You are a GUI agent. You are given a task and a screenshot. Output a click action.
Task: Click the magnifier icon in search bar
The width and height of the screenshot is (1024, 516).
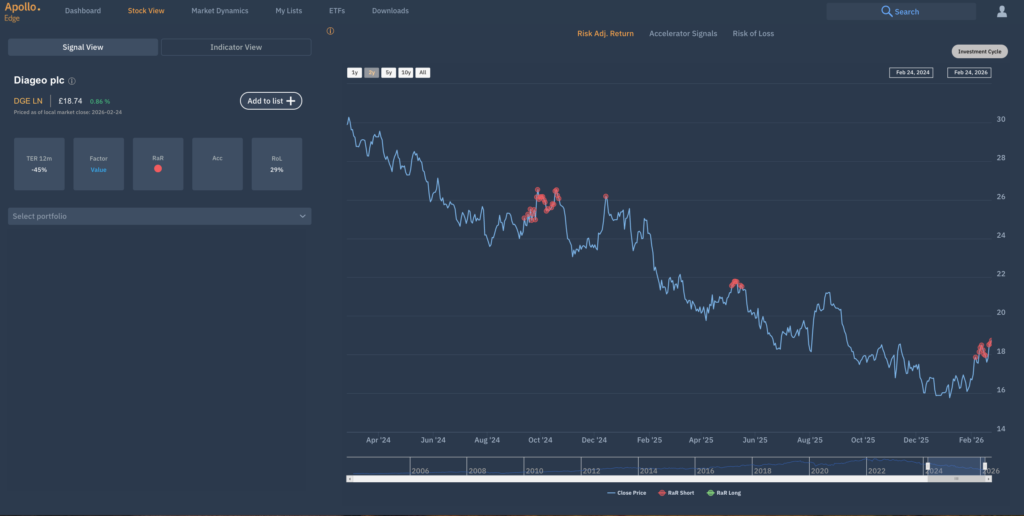point(886,11)
